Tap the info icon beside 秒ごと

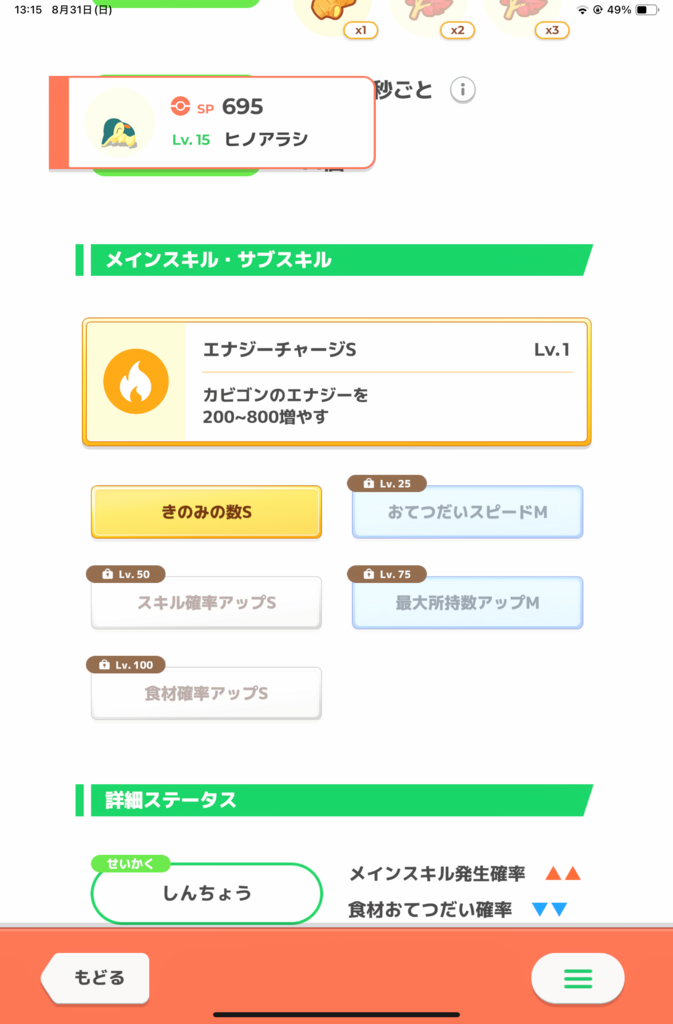pos(461,90)
